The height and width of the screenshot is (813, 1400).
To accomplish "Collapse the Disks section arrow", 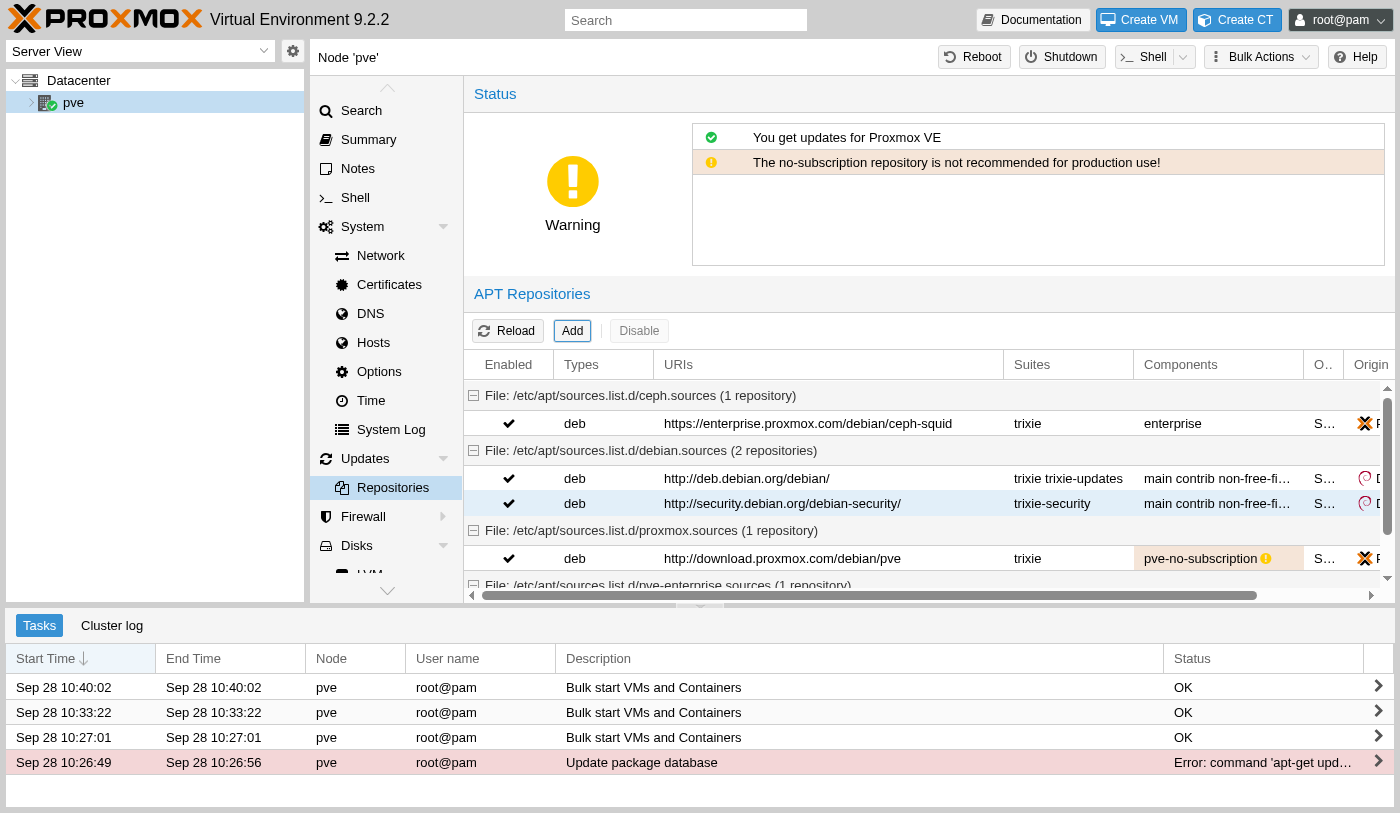I will coord(443,546).
